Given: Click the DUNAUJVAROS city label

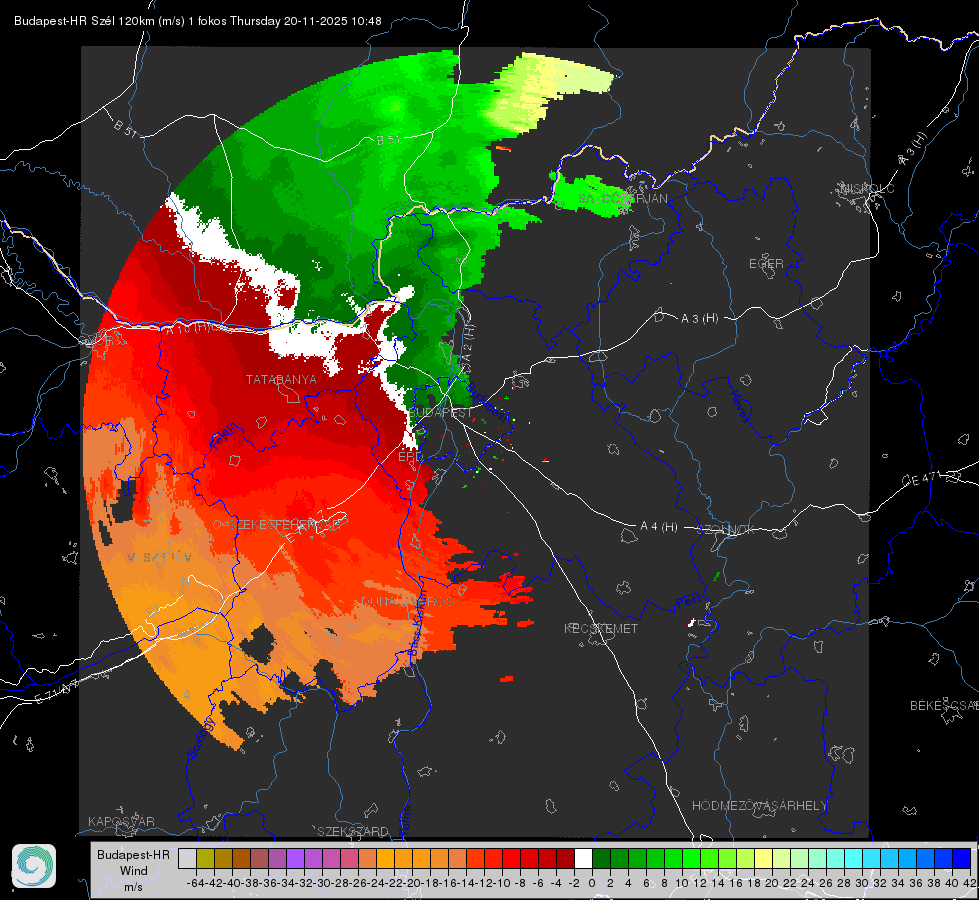Looking at the screenshot, I should pos(407,601).
